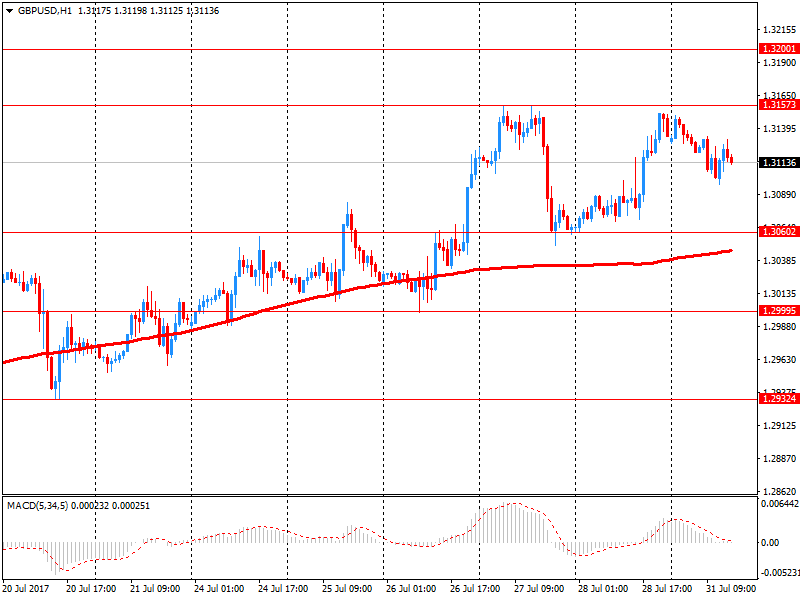Select the 24 Jul 01:00 time label
The image size is (800, 600).
[219, 589]
